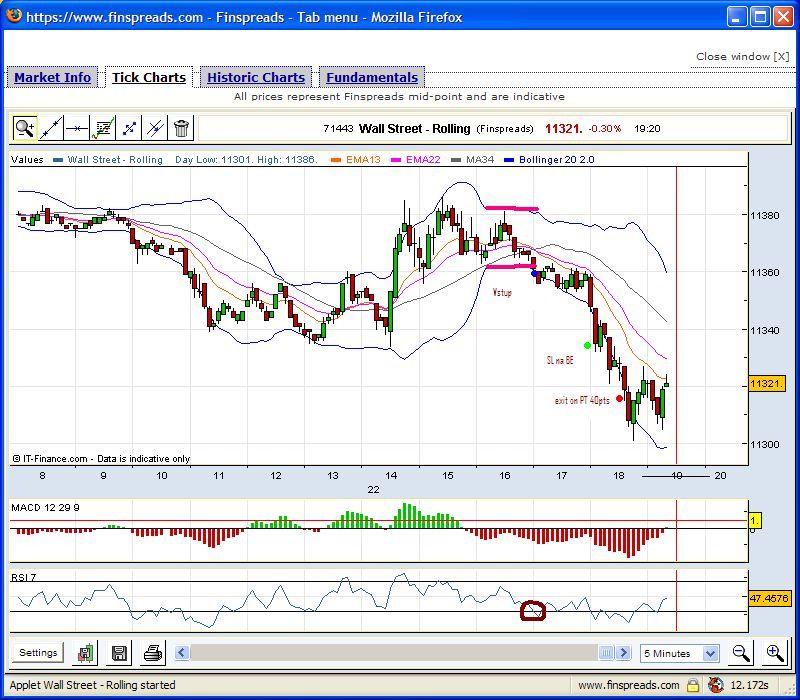Click the Close window [X] link
The height and width of the screenshot is (700, 800).
(742, 56)
